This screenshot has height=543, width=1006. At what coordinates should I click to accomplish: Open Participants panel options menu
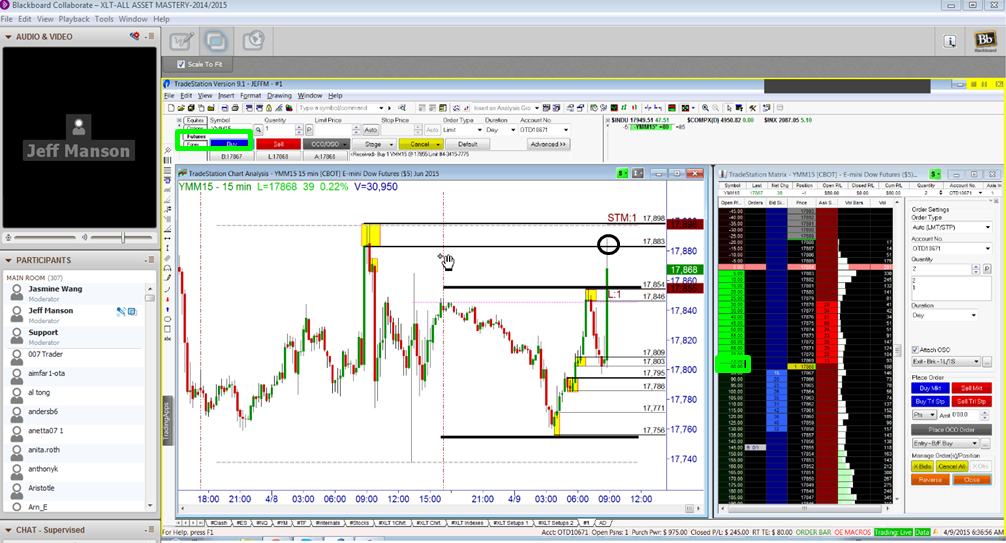click(x=149, y=260)
